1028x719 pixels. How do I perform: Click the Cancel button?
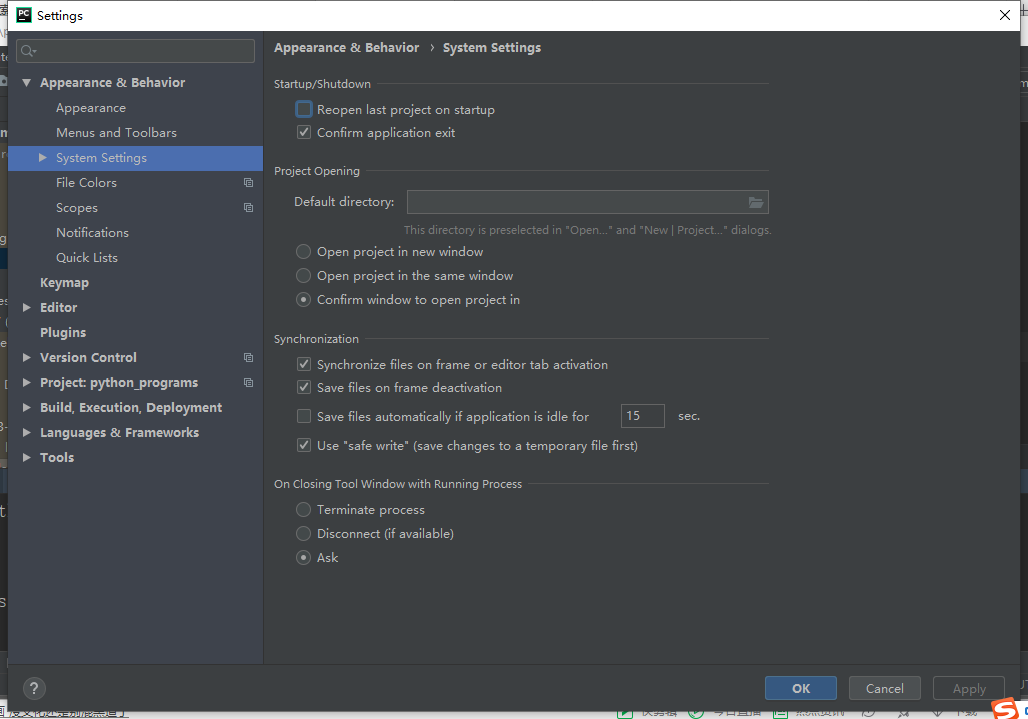click(884, 688)
